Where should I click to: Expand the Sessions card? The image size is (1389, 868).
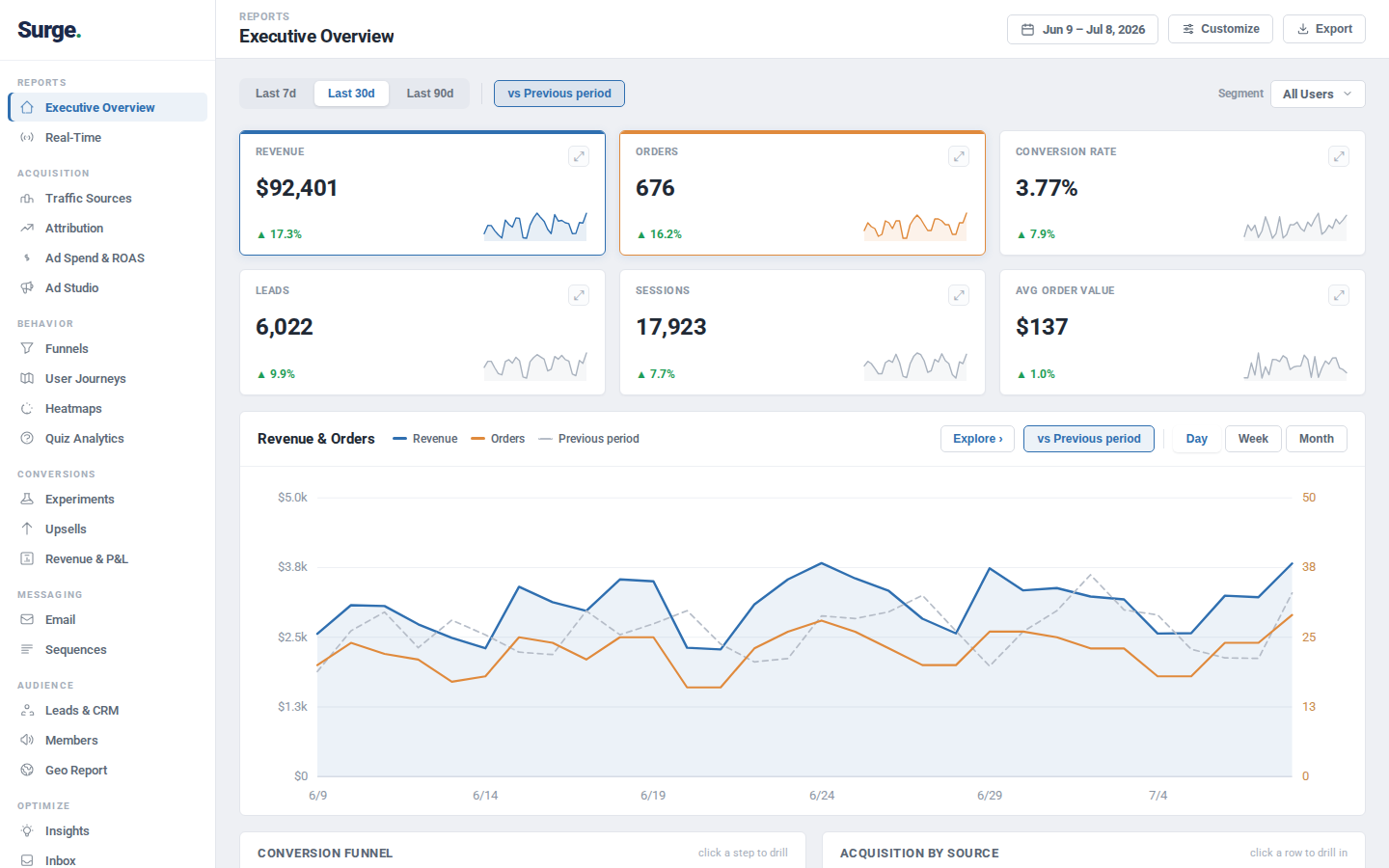pyautogui.click(x=959, y=295)
